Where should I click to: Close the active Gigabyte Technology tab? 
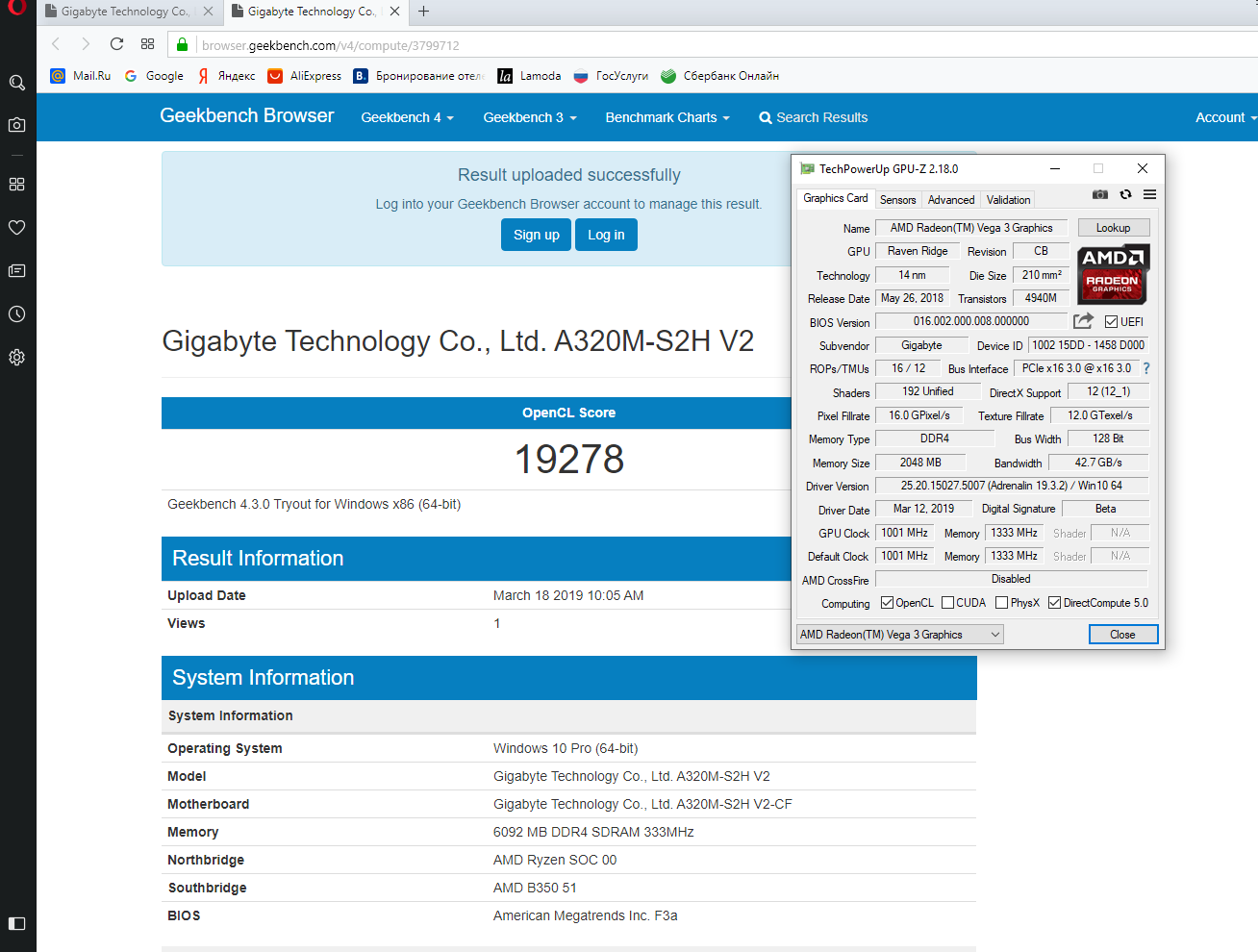394,12
